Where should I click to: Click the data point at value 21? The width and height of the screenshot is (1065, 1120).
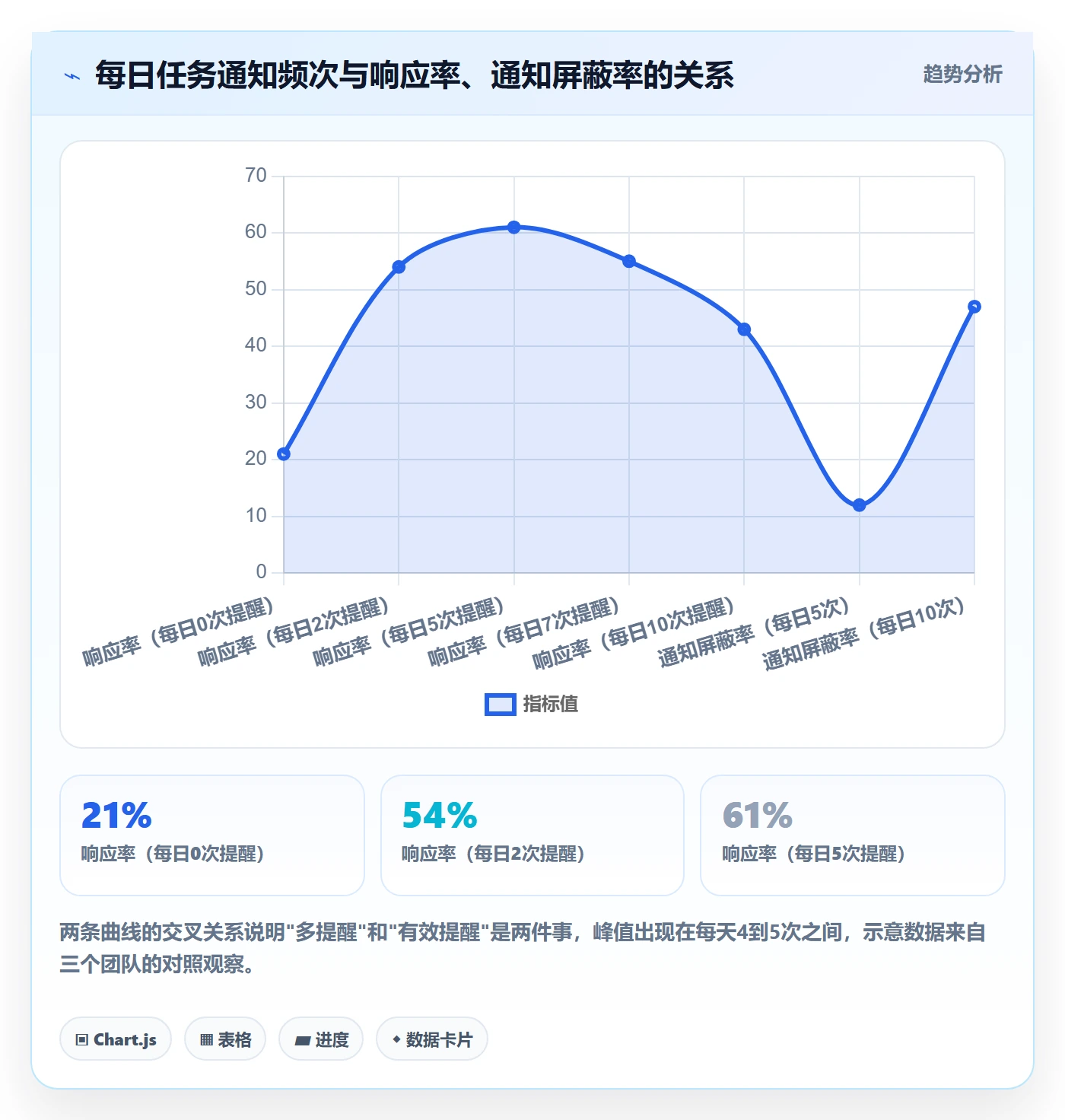tap(284, 454)
